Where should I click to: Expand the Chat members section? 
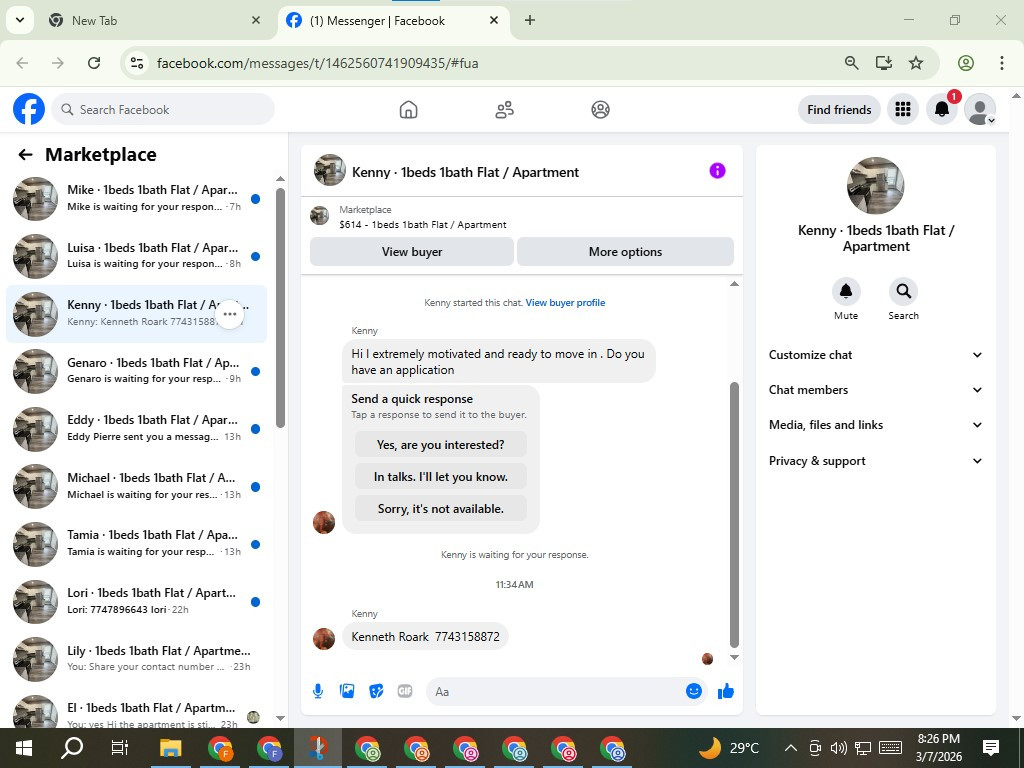pyautogui.click(x=875, y=390)
